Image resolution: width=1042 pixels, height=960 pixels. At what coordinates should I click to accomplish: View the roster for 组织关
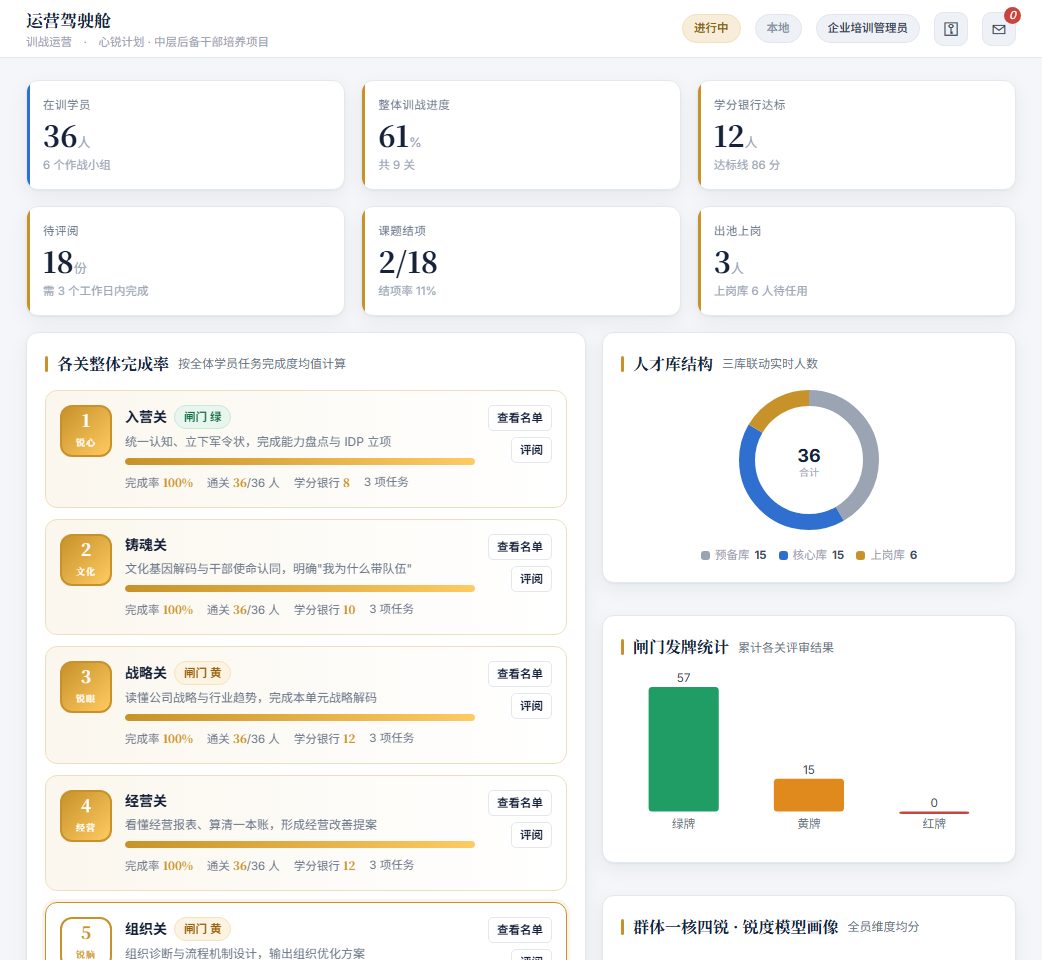pos(520,929)
